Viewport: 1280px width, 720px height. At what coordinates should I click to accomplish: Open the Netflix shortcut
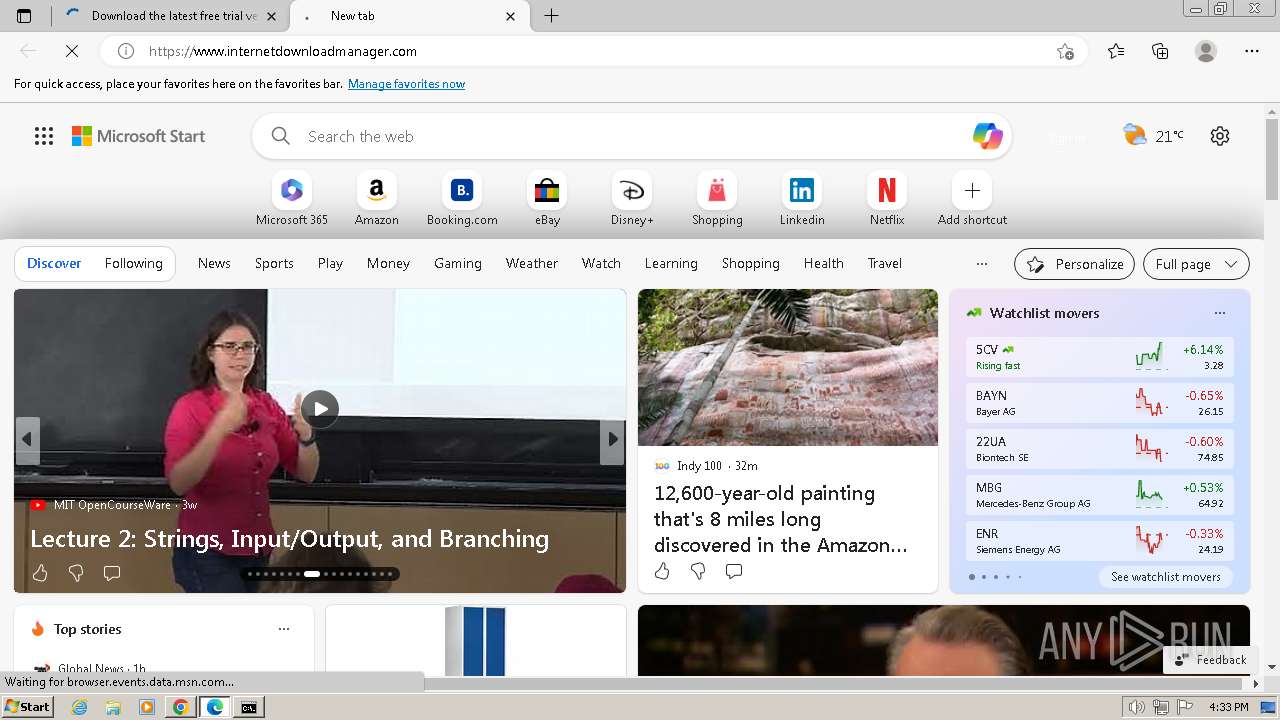pyautogui.click(x=887, y=199)
